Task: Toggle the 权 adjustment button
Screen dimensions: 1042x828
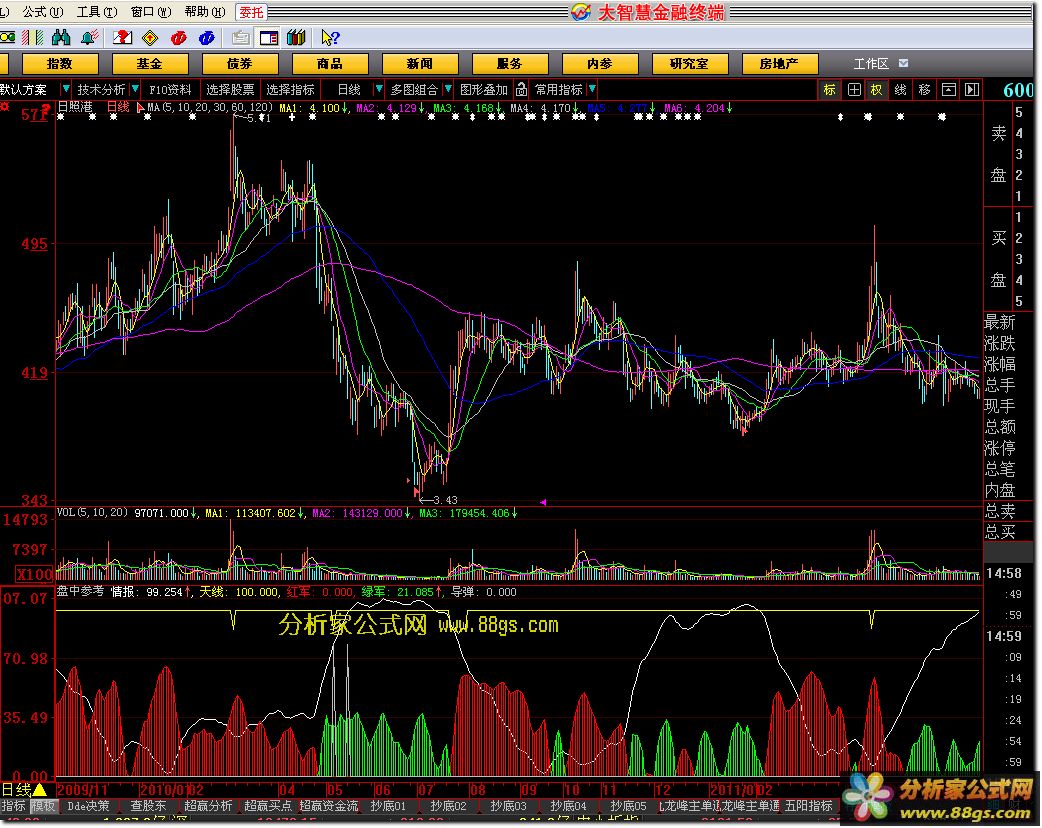Action: tap(877, 90)
